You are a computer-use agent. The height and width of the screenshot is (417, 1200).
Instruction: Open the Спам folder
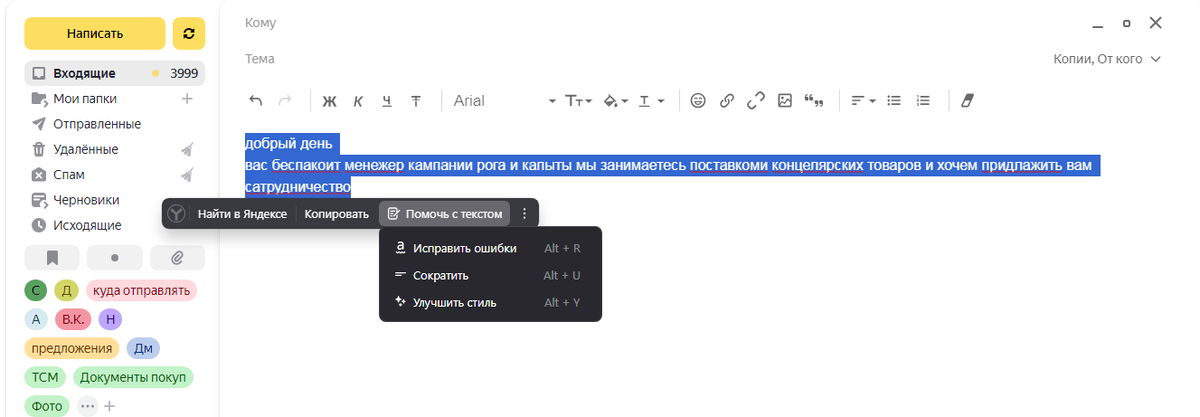[69, 175]
